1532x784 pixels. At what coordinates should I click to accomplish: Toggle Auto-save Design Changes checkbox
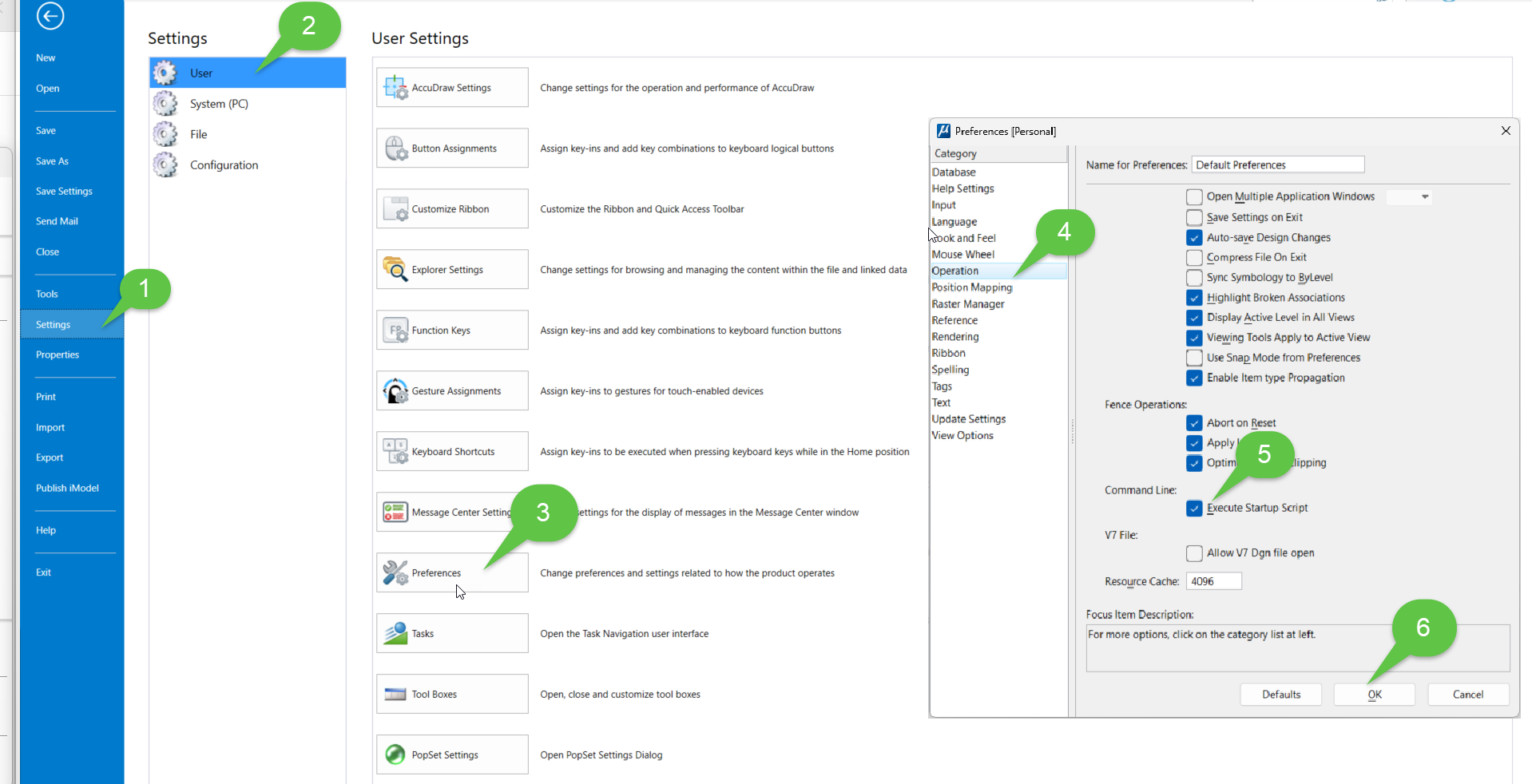(1194, 237)
